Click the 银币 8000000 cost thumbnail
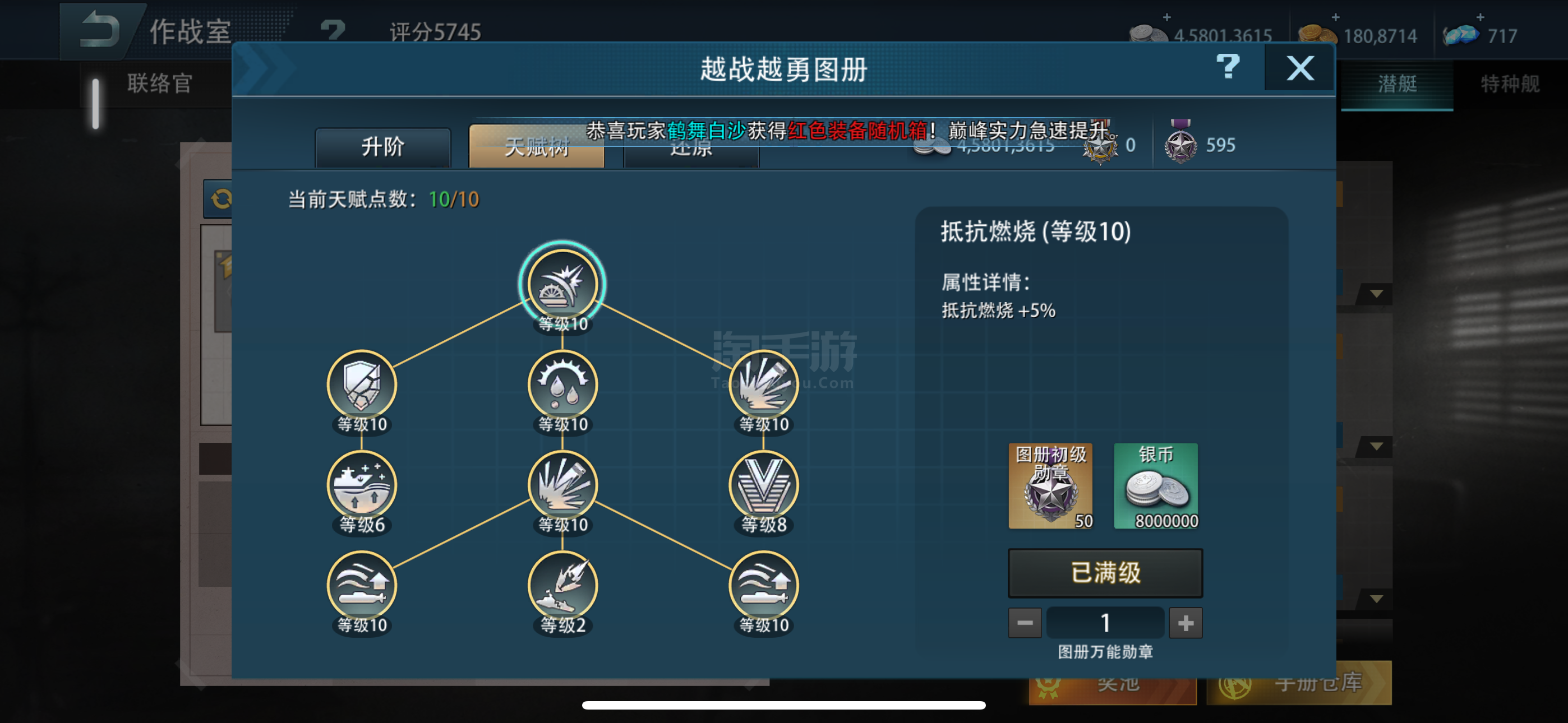 1155,486
